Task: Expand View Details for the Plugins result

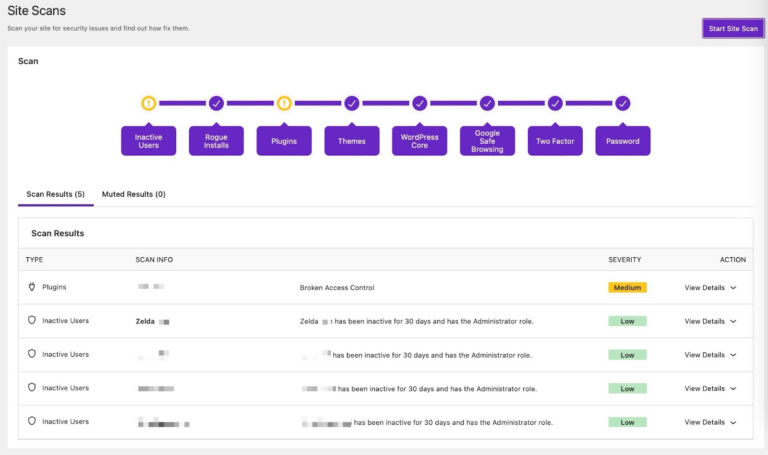Action: tap(710, 288)
